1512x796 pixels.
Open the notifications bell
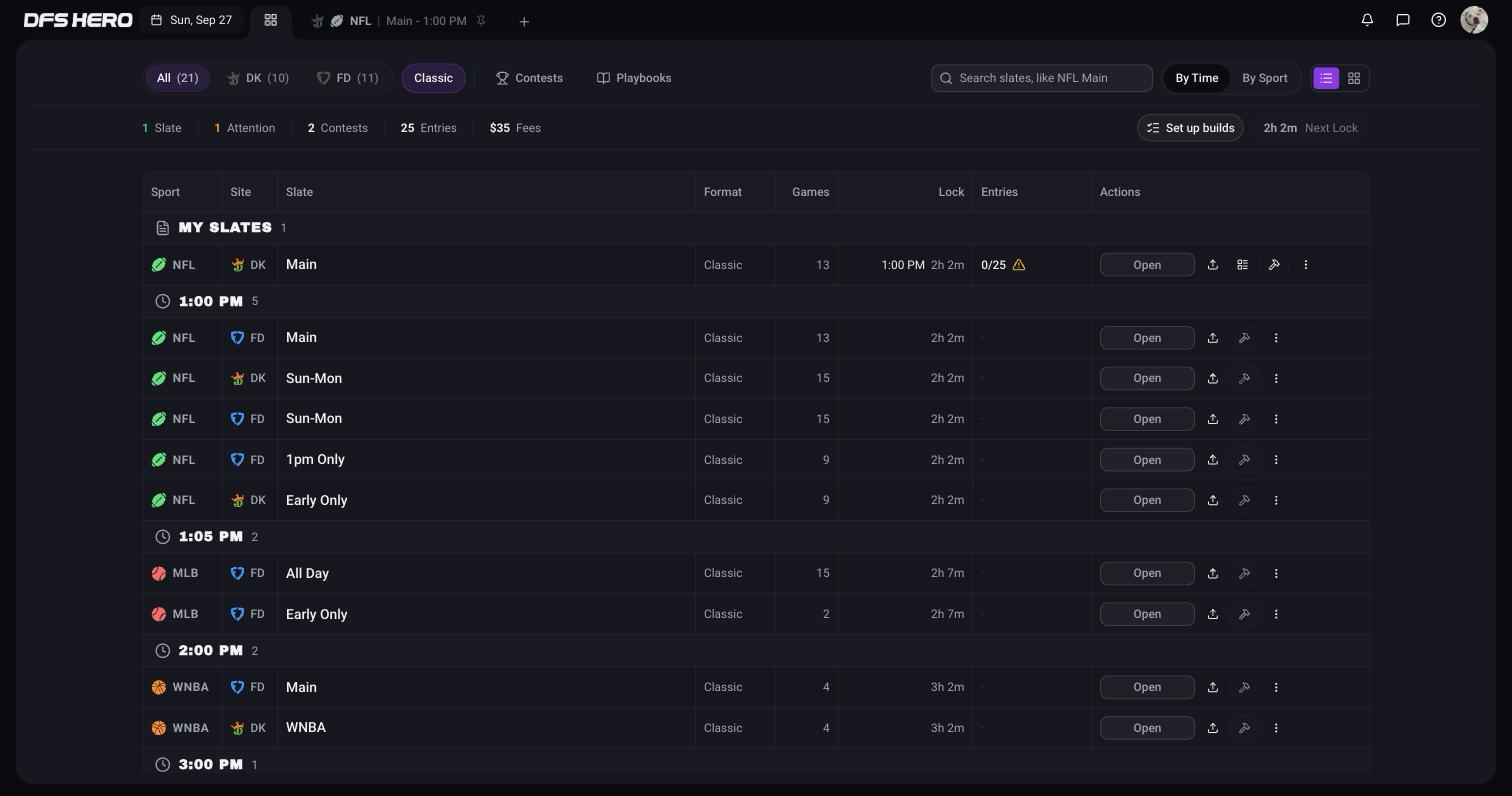(x=1367, y=20)
